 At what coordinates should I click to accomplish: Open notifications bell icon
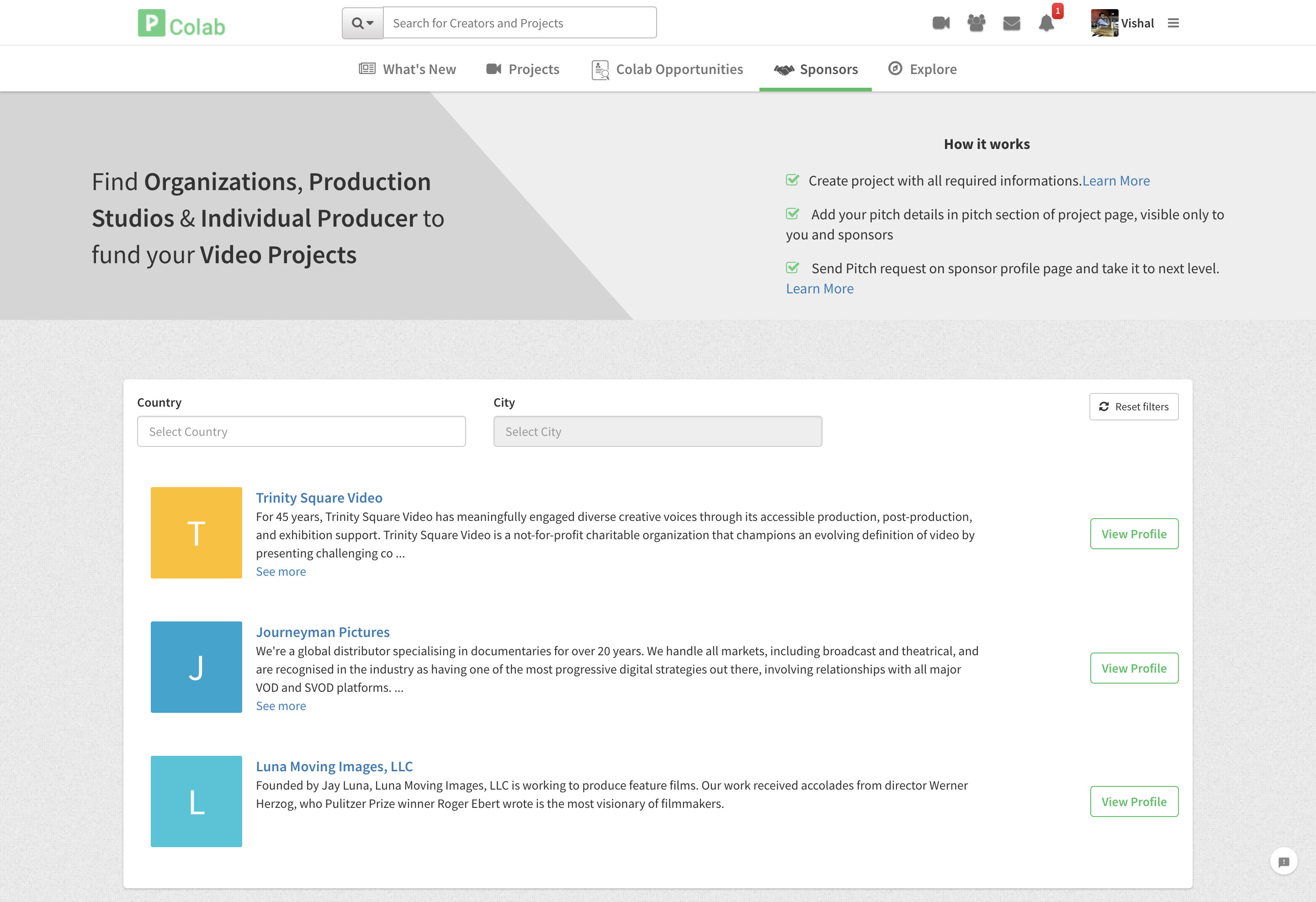coord(1046,23)
